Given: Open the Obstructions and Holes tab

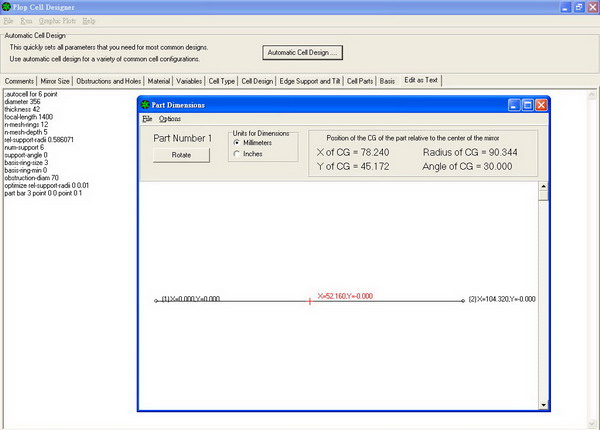Looking at the screenshot, I should pos(109,81).
